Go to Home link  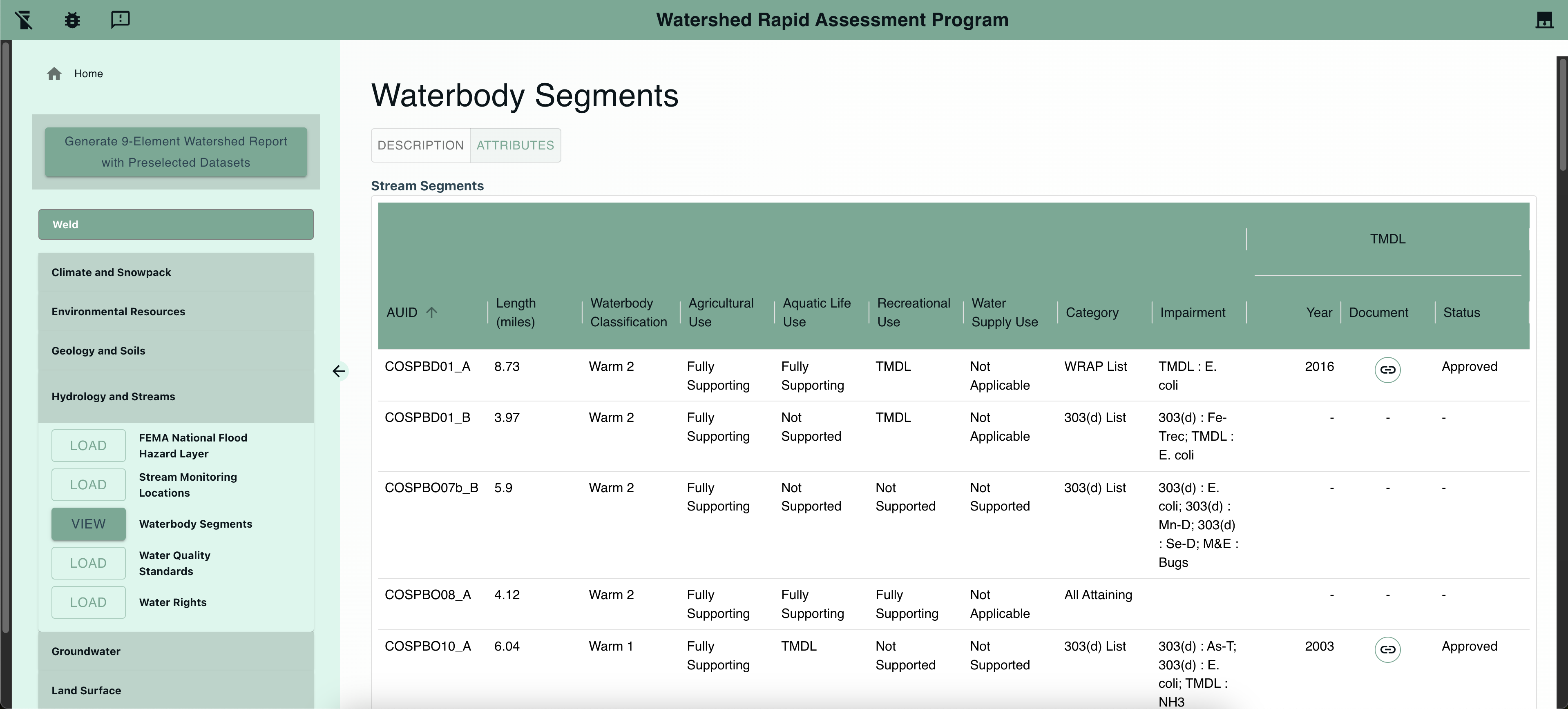(88, 74)
